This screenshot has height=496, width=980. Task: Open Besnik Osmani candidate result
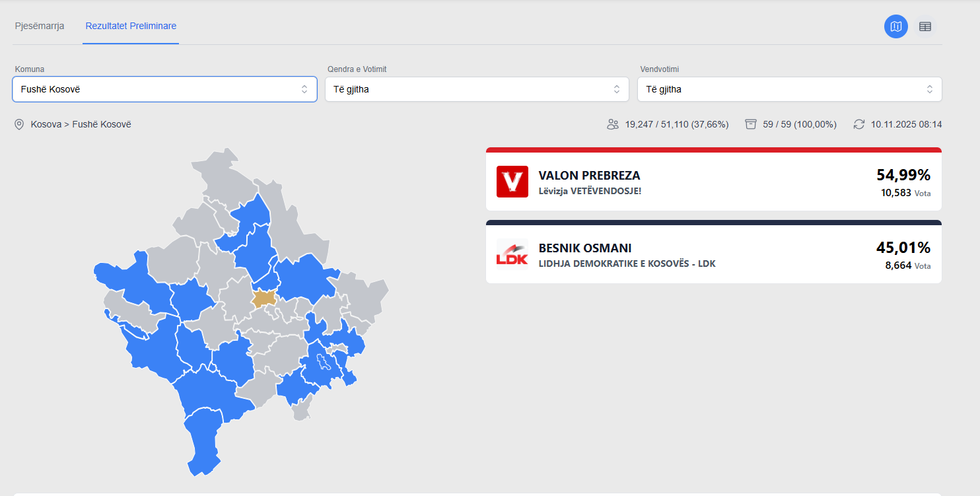click(587, 247)
